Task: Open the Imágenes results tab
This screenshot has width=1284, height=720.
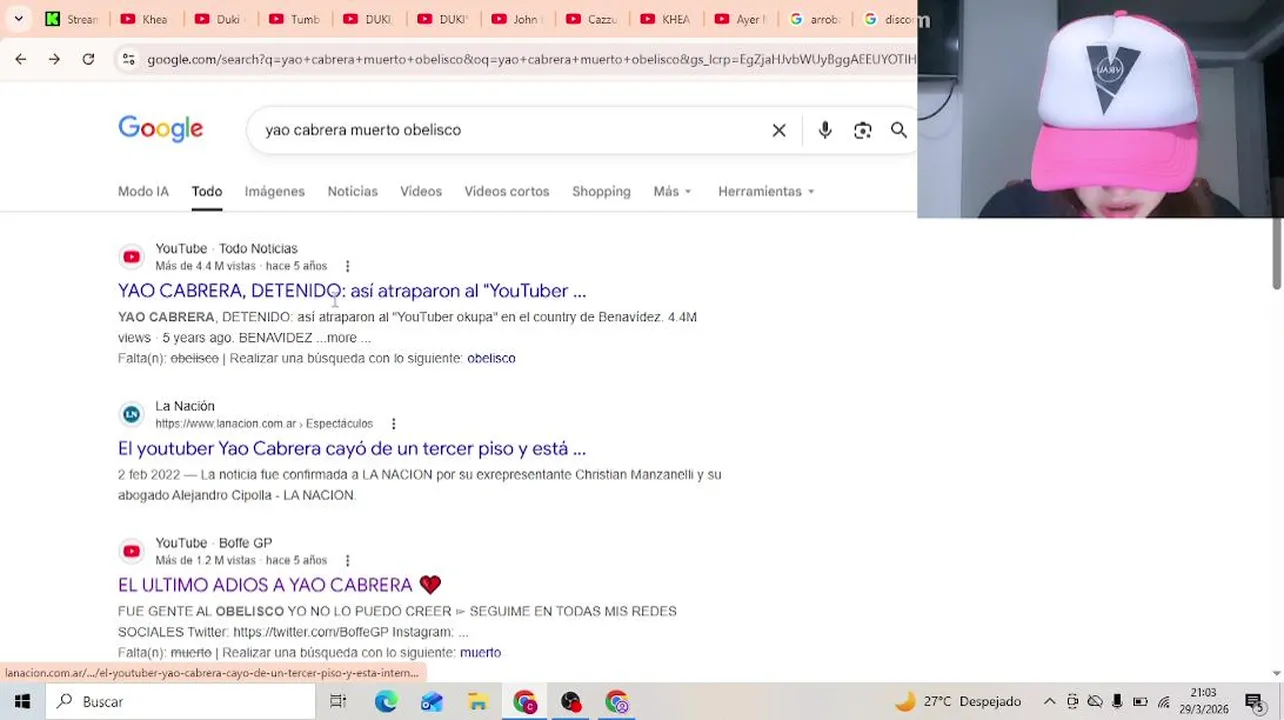Action: 274,191
